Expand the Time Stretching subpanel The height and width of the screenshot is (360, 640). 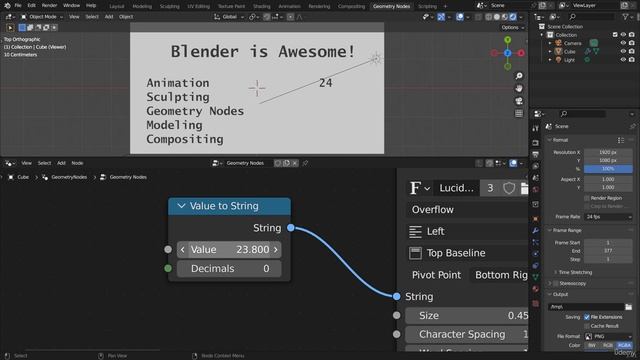pos(575,272)
